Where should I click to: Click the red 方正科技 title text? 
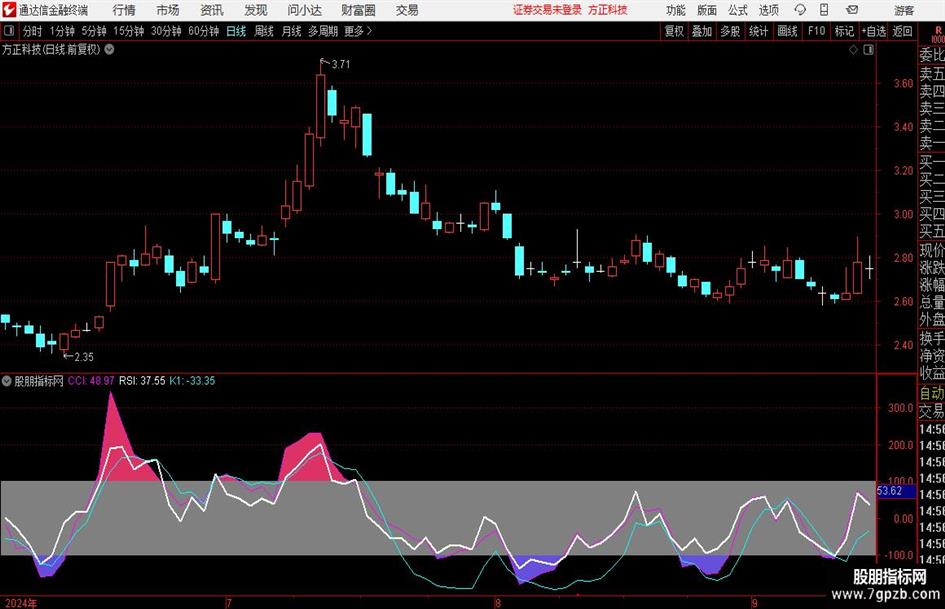[608, 10]
